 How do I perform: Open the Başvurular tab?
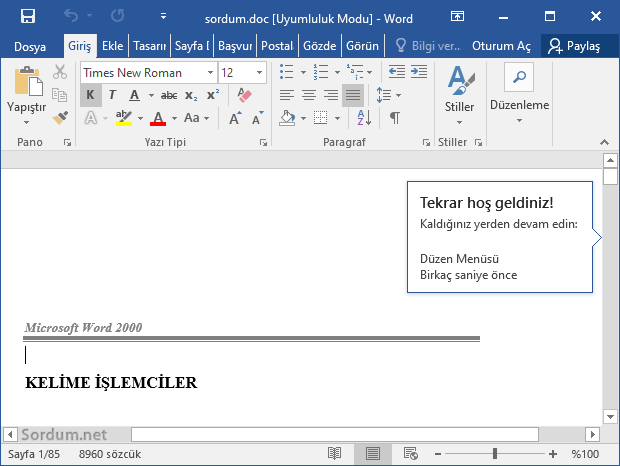[x=235, y=46]
